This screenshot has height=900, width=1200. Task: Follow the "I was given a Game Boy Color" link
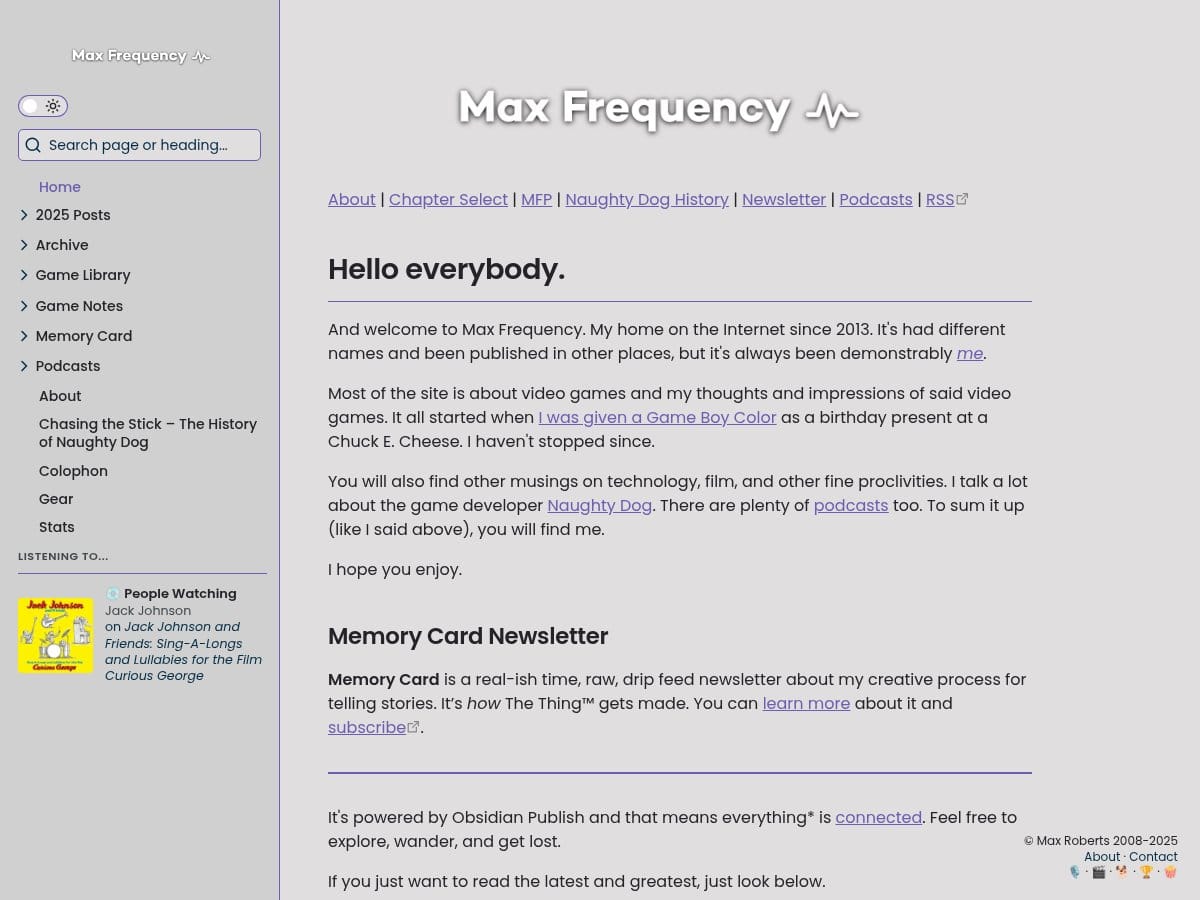pyautogui.click(x=657, y=417)
